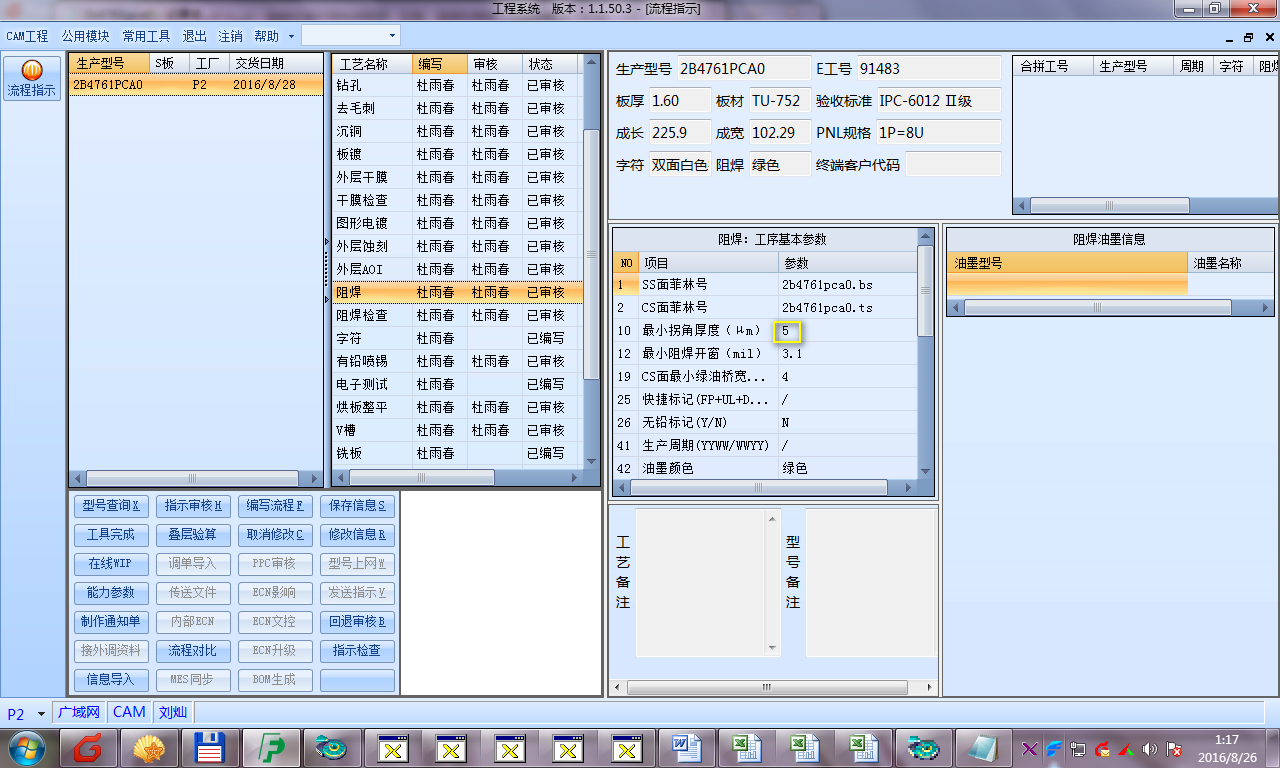Image resolution: width=1280 pixels, height=768 pixels.
Task: Select the 油墨颜色 parameter row
Action: coord(765,468)
